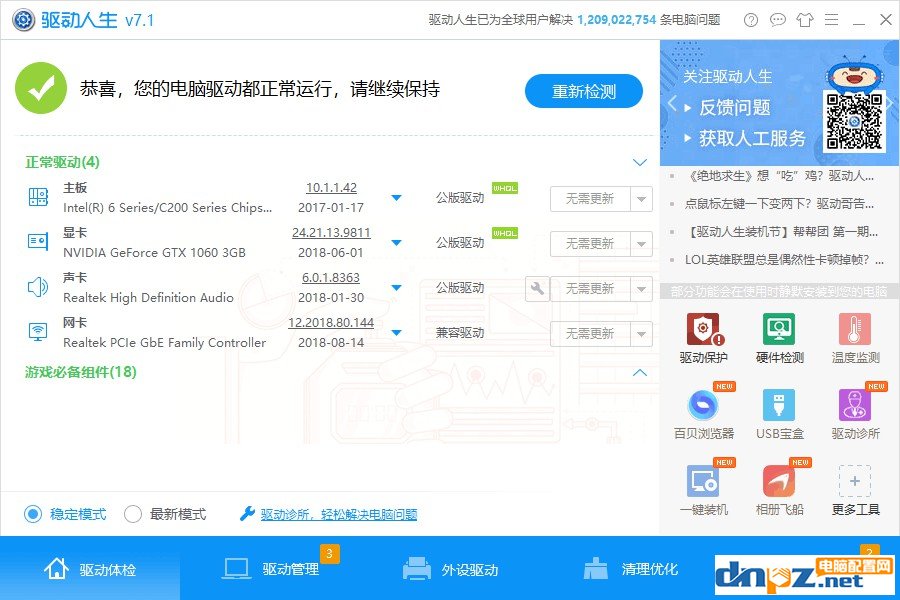Click the 显卡 version 24.21.13.9811 link
Image resolution: width=900 pixels, height=600 pixels.
[x=331, y=233]
